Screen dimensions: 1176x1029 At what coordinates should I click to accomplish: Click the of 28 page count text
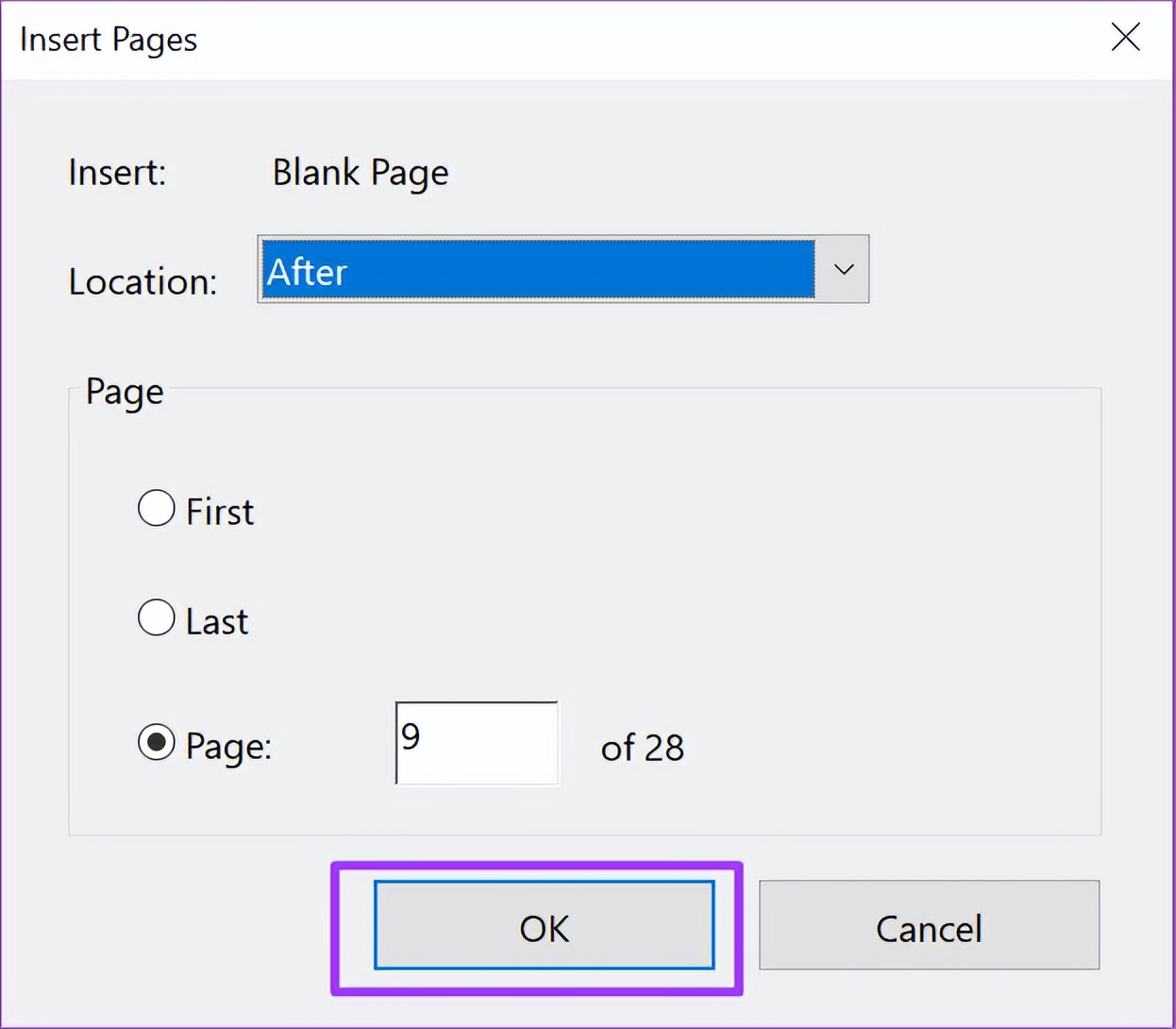[642, 748]
